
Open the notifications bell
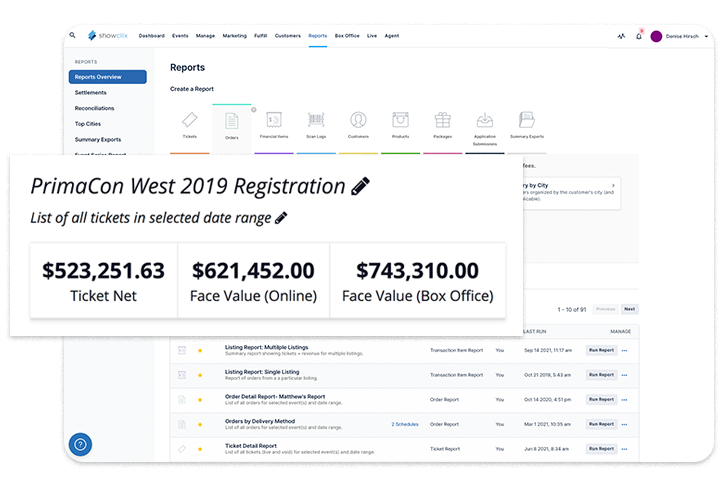638,36
